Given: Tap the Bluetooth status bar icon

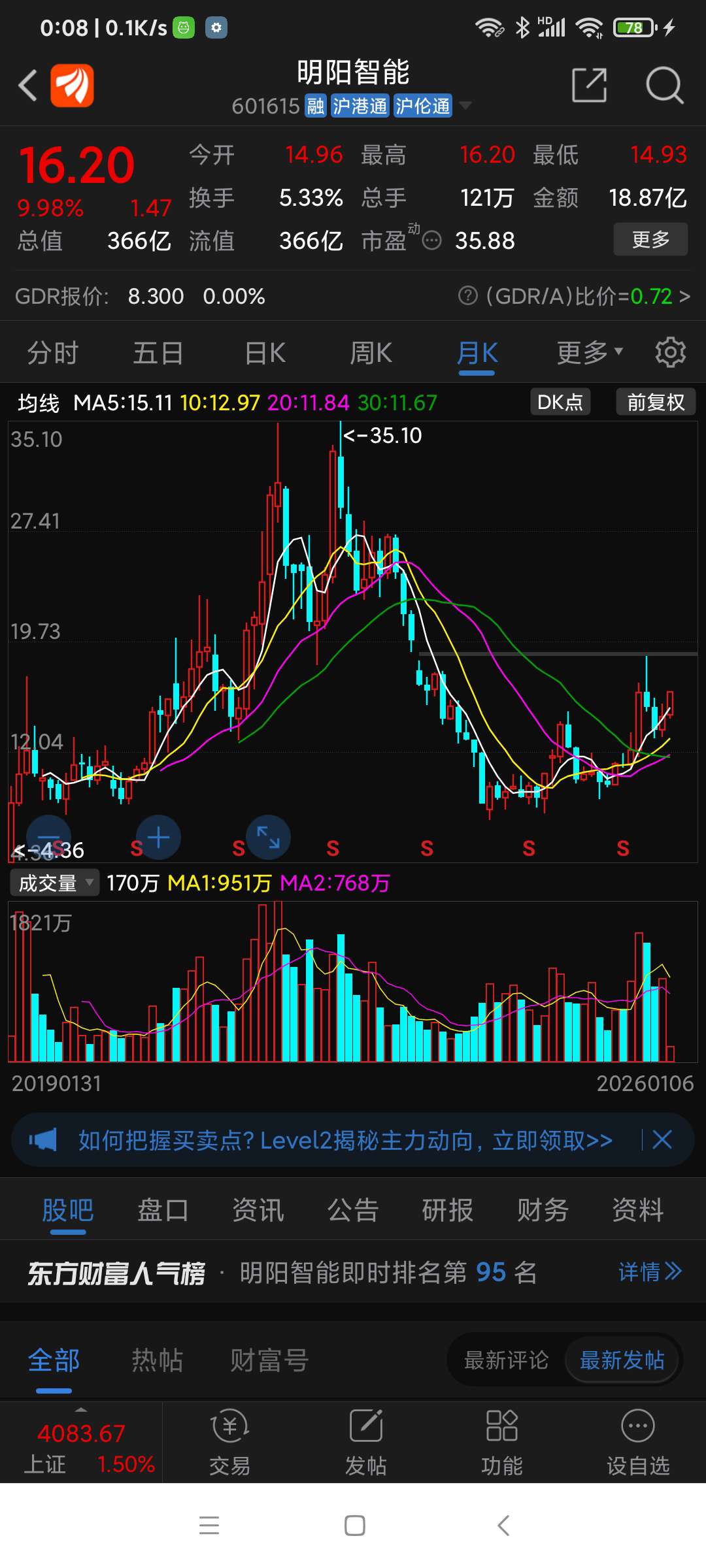Looking at the screenshot, I should 522,27.
